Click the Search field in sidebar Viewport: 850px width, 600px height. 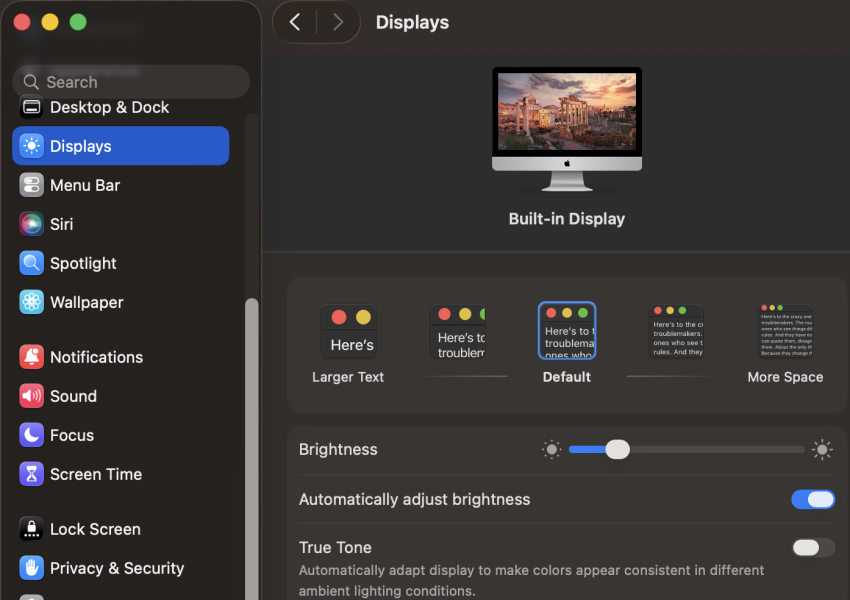130,82
